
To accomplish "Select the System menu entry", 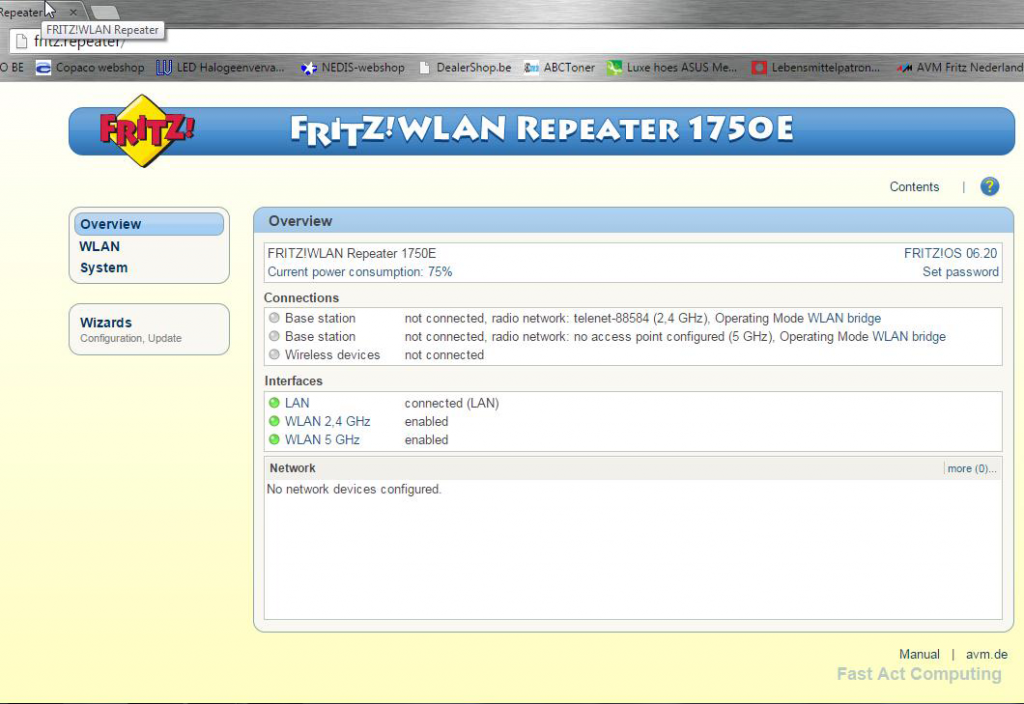I will 103,267.
